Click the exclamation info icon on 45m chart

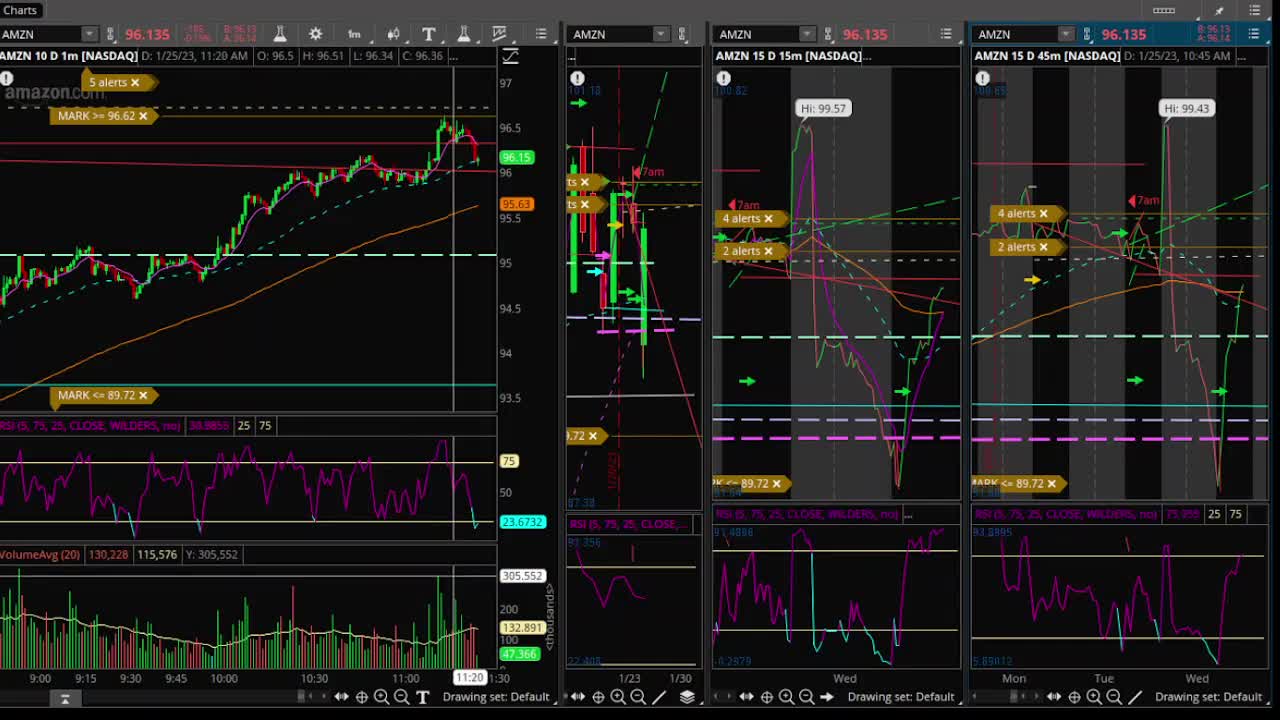coord(982,77)
